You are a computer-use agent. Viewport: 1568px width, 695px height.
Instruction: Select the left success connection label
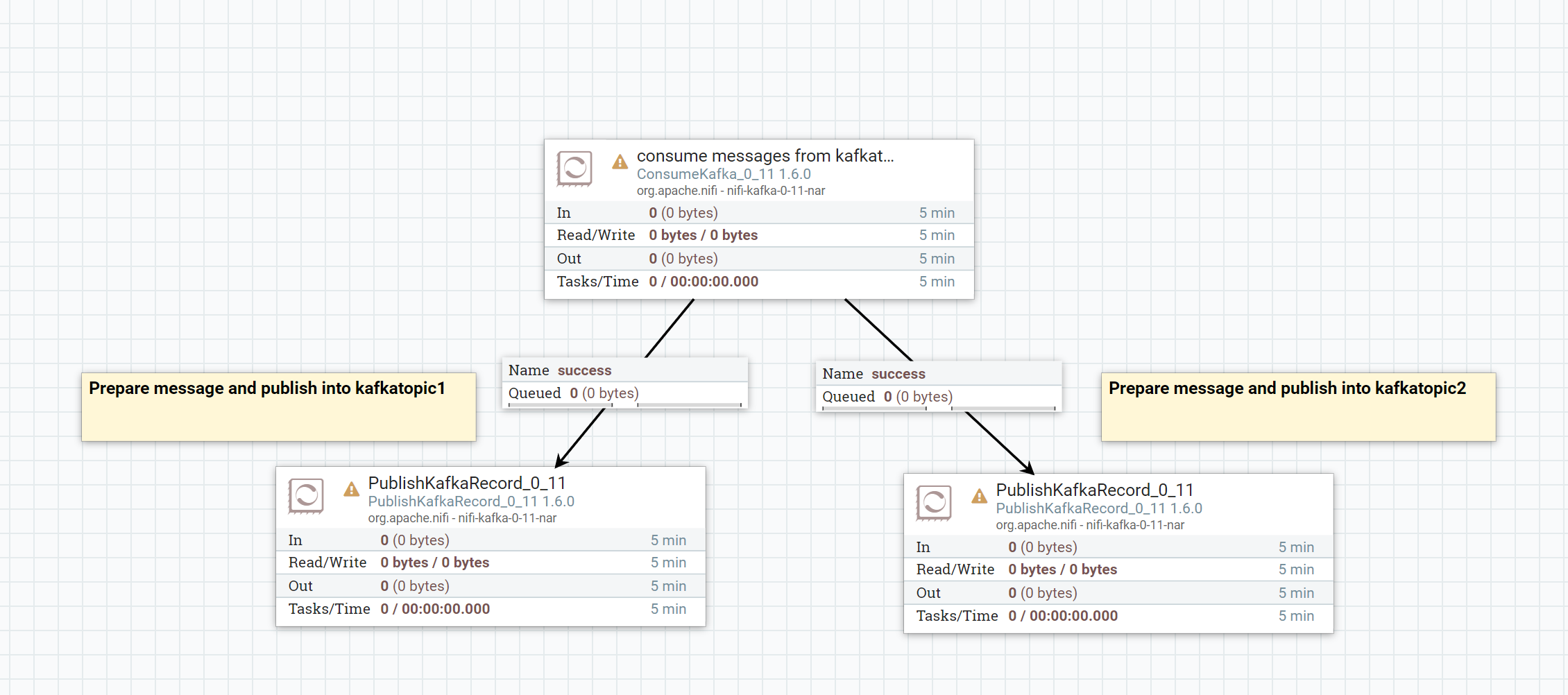tap(624, 370)
